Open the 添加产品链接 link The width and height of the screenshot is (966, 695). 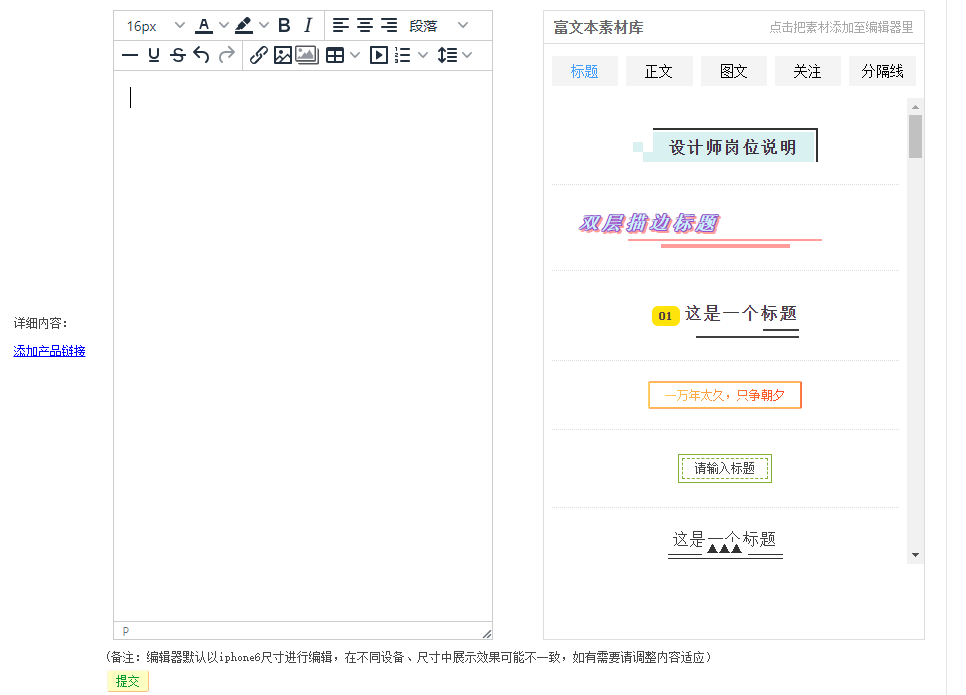[x=49, y=351]
